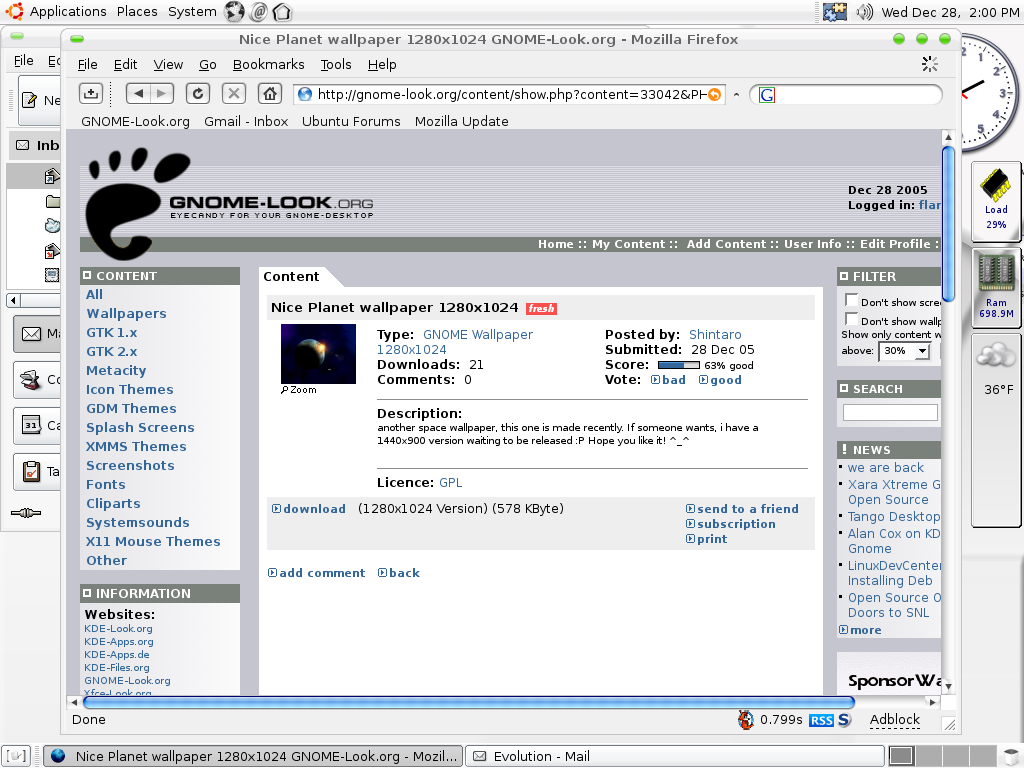Click the horizontal scrollbar thumb

[469, 702]
